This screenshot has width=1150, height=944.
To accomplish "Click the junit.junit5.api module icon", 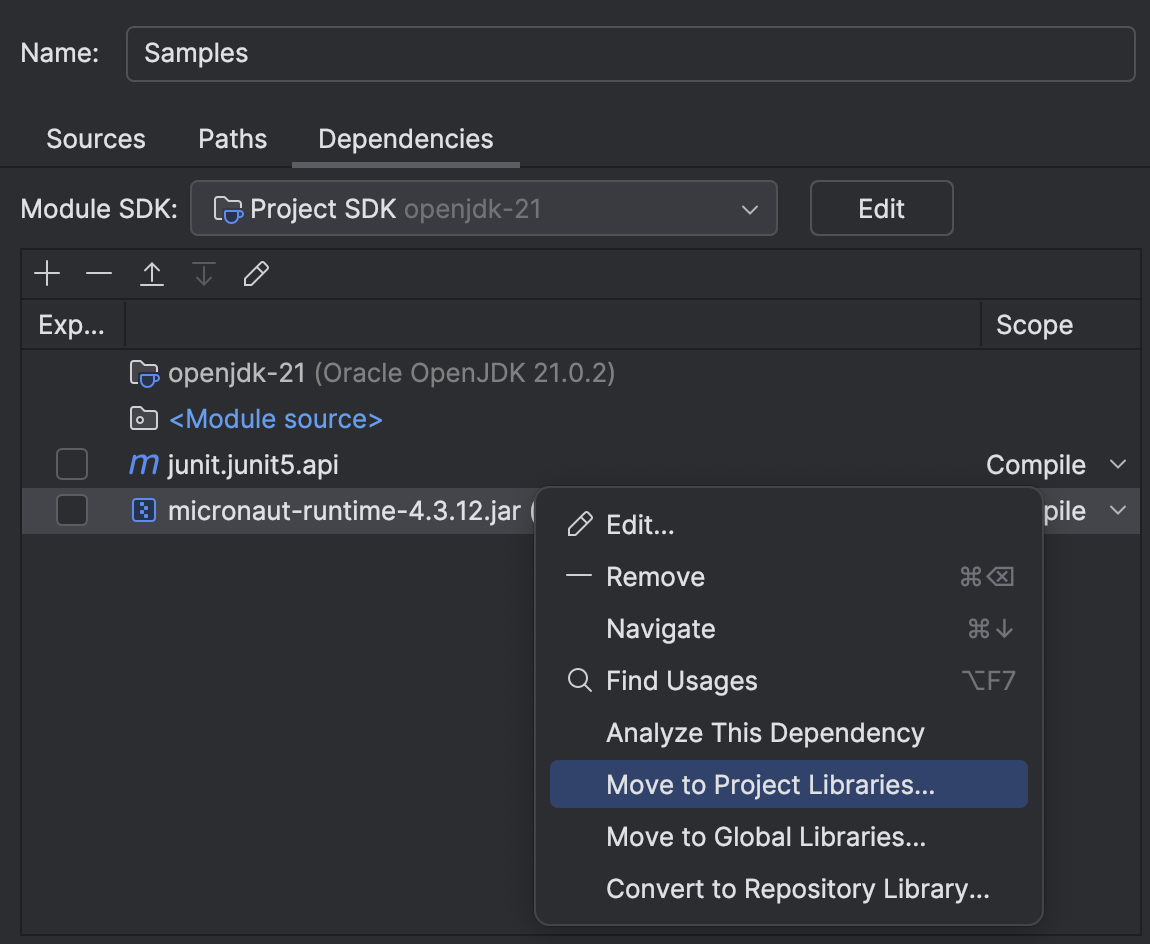I will click(x=143, y=464).
